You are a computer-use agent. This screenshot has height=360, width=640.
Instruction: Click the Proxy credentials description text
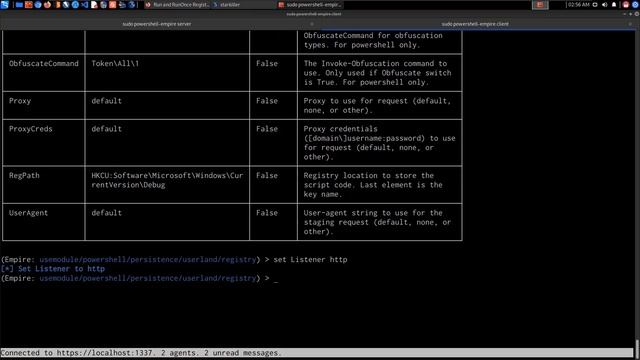(379, 143)
